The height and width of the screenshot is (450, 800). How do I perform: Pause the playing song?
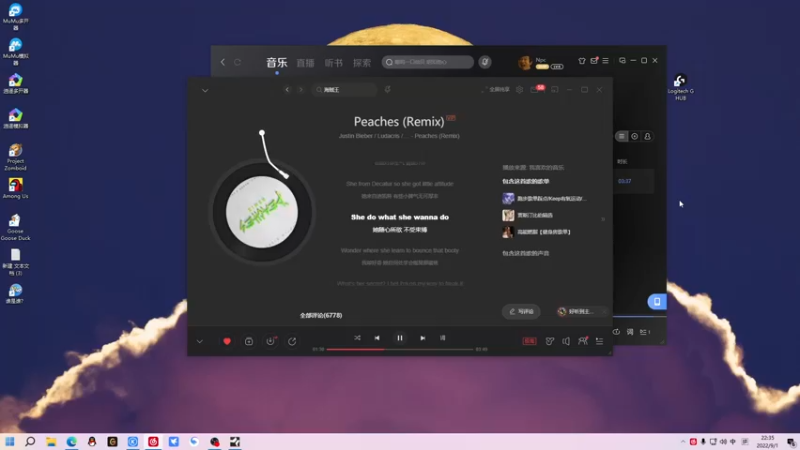coord(400,338)
